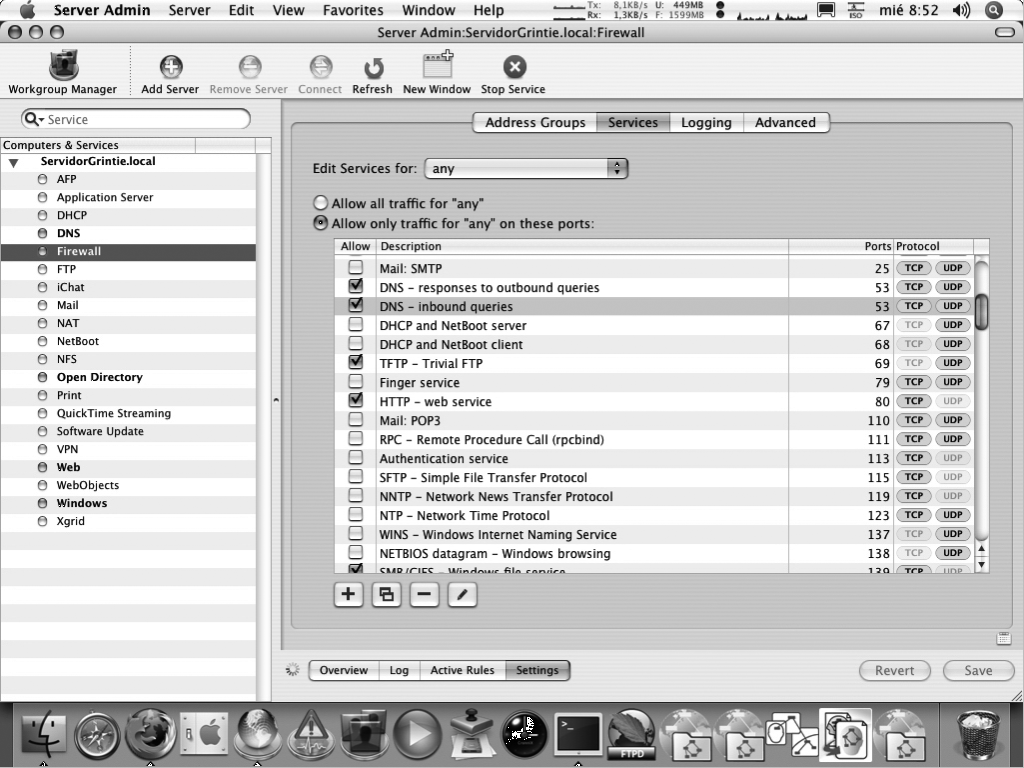Edit selected service with pencil button
The image size is (1024, 768).
pyautogui.click(x=462, y=595)
